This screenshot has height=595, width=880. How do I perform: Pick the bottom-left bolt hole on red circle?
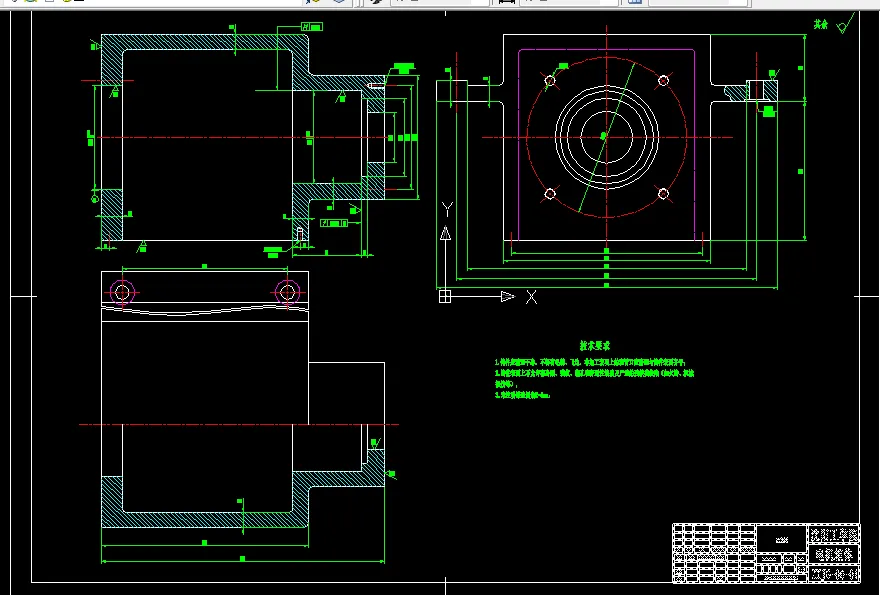(550, 194)
